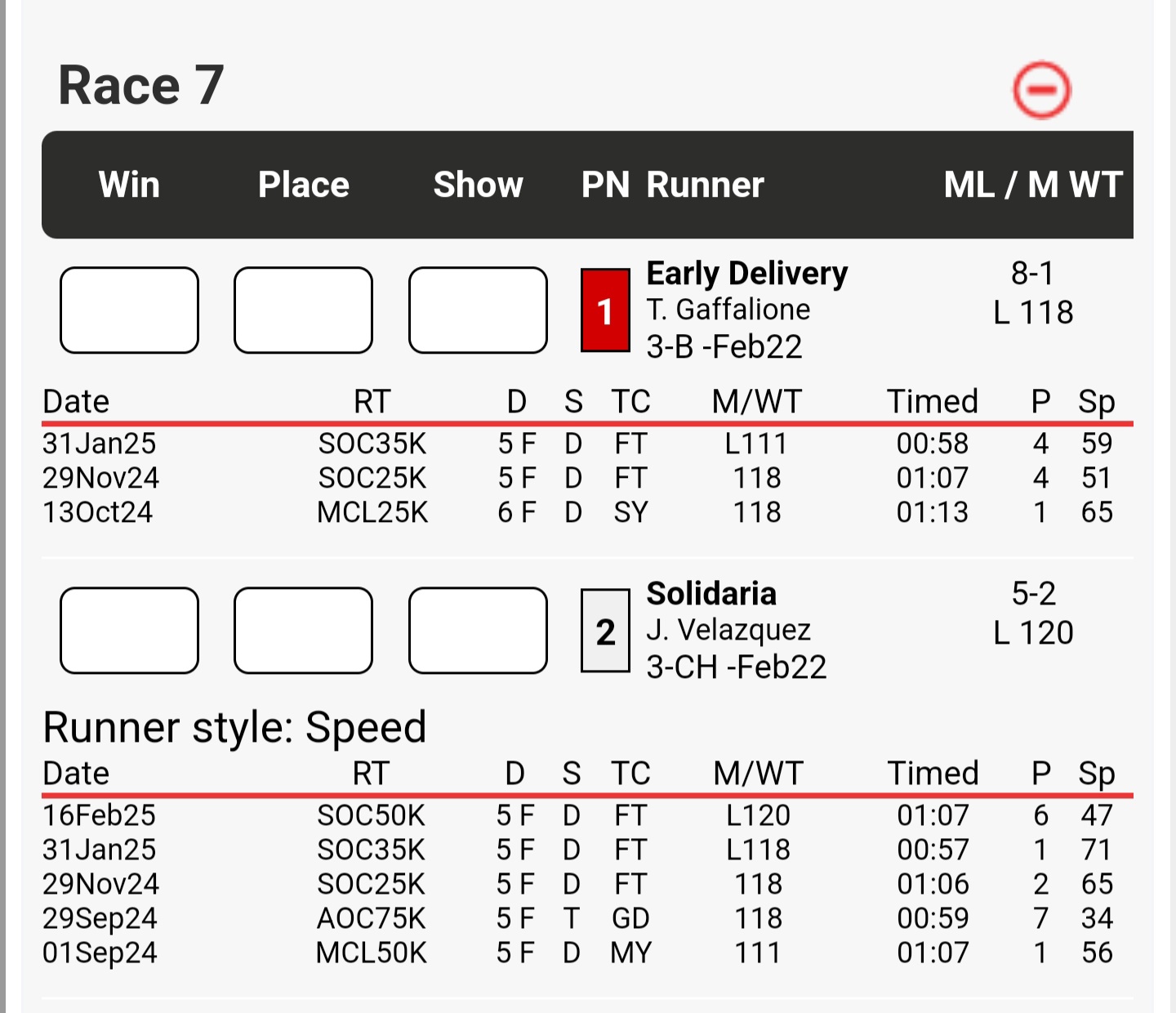Viewport: 1176px width, 1013px height.
Task: Open runner Early Delivery
Action: 747,274
